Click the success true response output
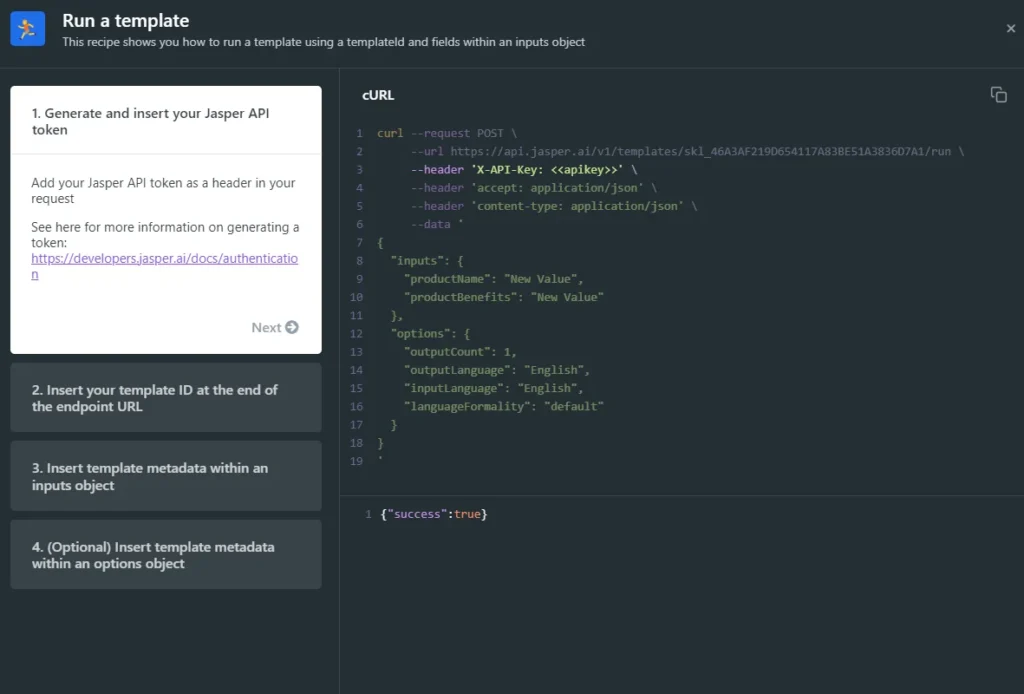This screenshot has width=1024, height=694. point(433,514)
